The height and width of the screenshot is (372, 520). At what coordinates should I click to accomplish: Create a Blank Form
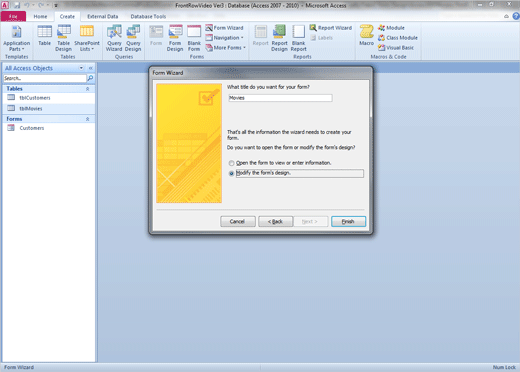coord(194,38)
